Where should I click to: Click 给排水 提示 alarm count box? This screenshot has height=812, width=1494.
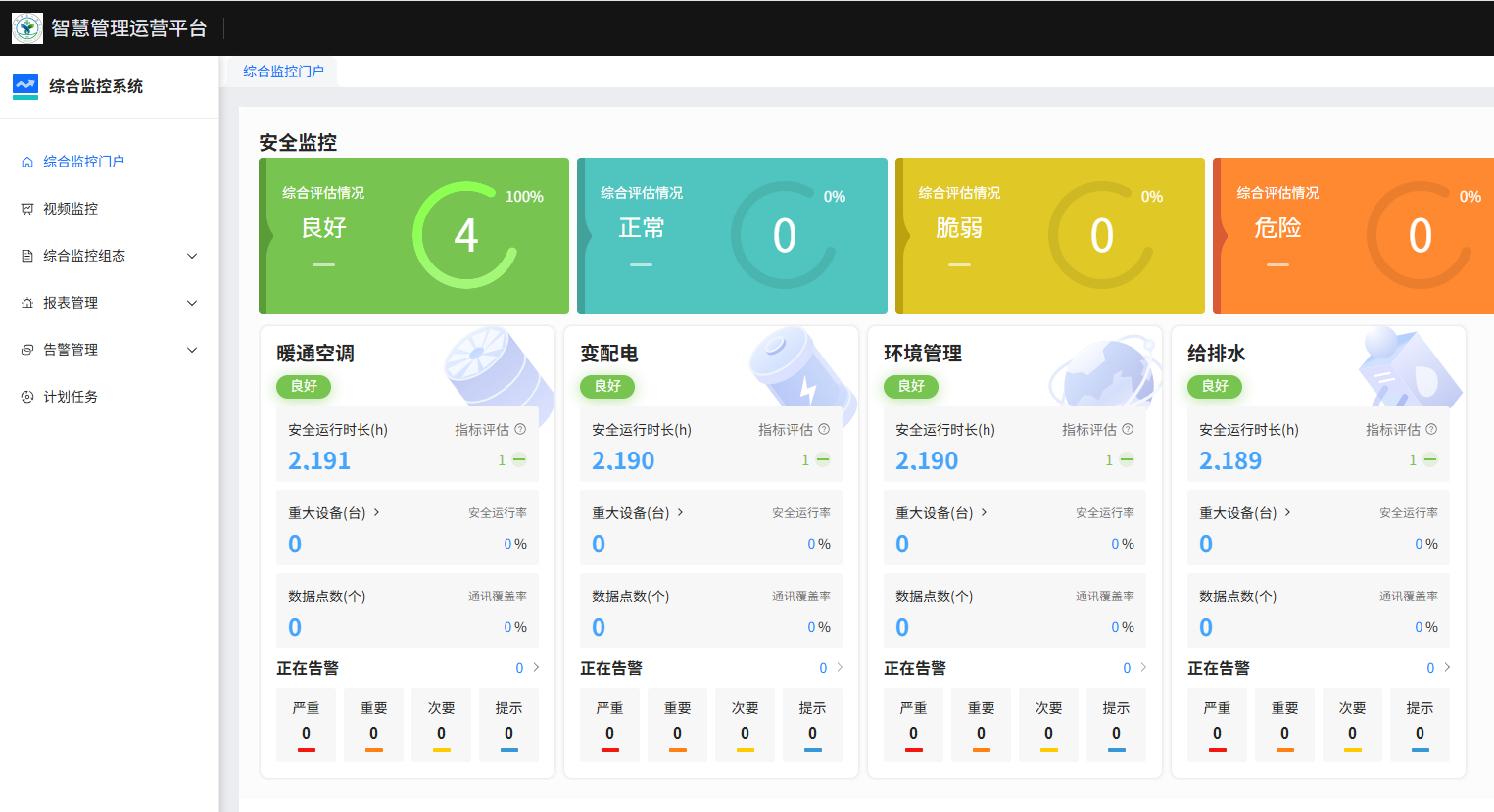click(x=1420, y=725)
